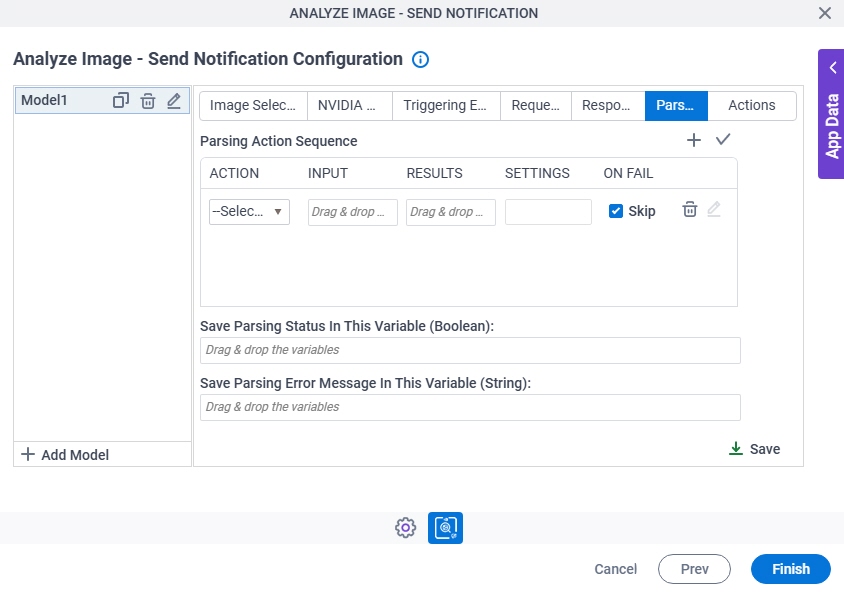This screenshot has height=592, width=844.
Task: Focus Save Parsing Error Message variable field
Action: click(470, 407)
